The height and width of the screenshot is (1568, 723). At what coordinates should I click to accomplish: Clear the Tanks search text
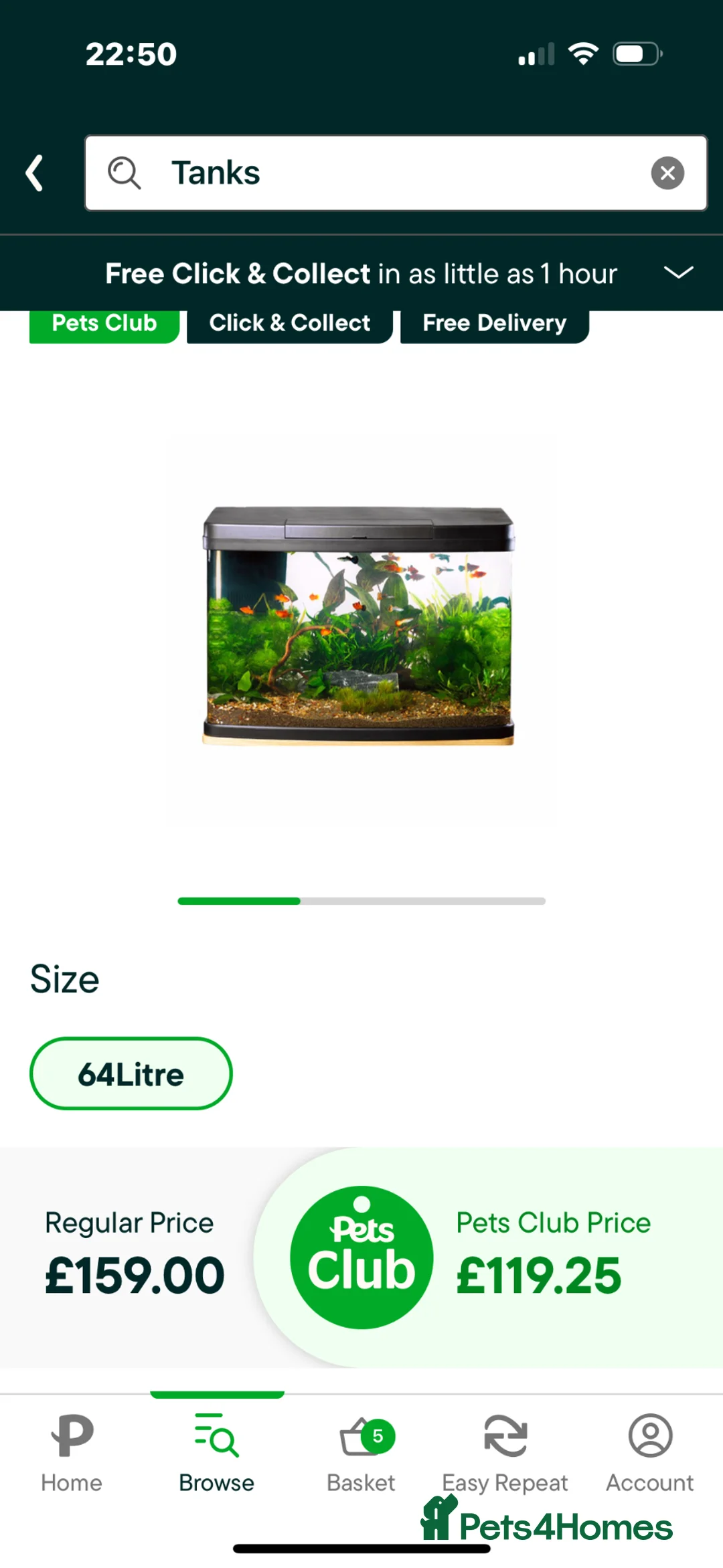(667, 173)
